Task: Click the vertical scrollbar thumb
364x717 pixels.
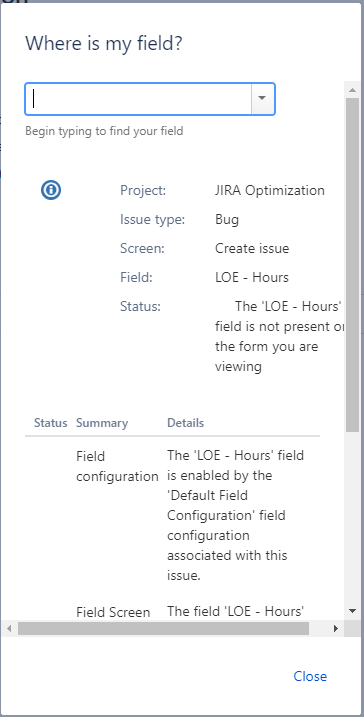Action: pos(352,264)
